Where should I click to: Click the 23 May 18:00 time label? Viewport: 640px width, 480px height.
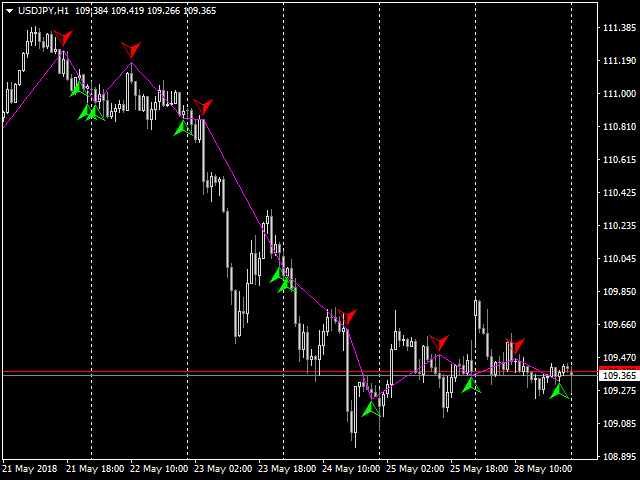[x=287, y=469]
